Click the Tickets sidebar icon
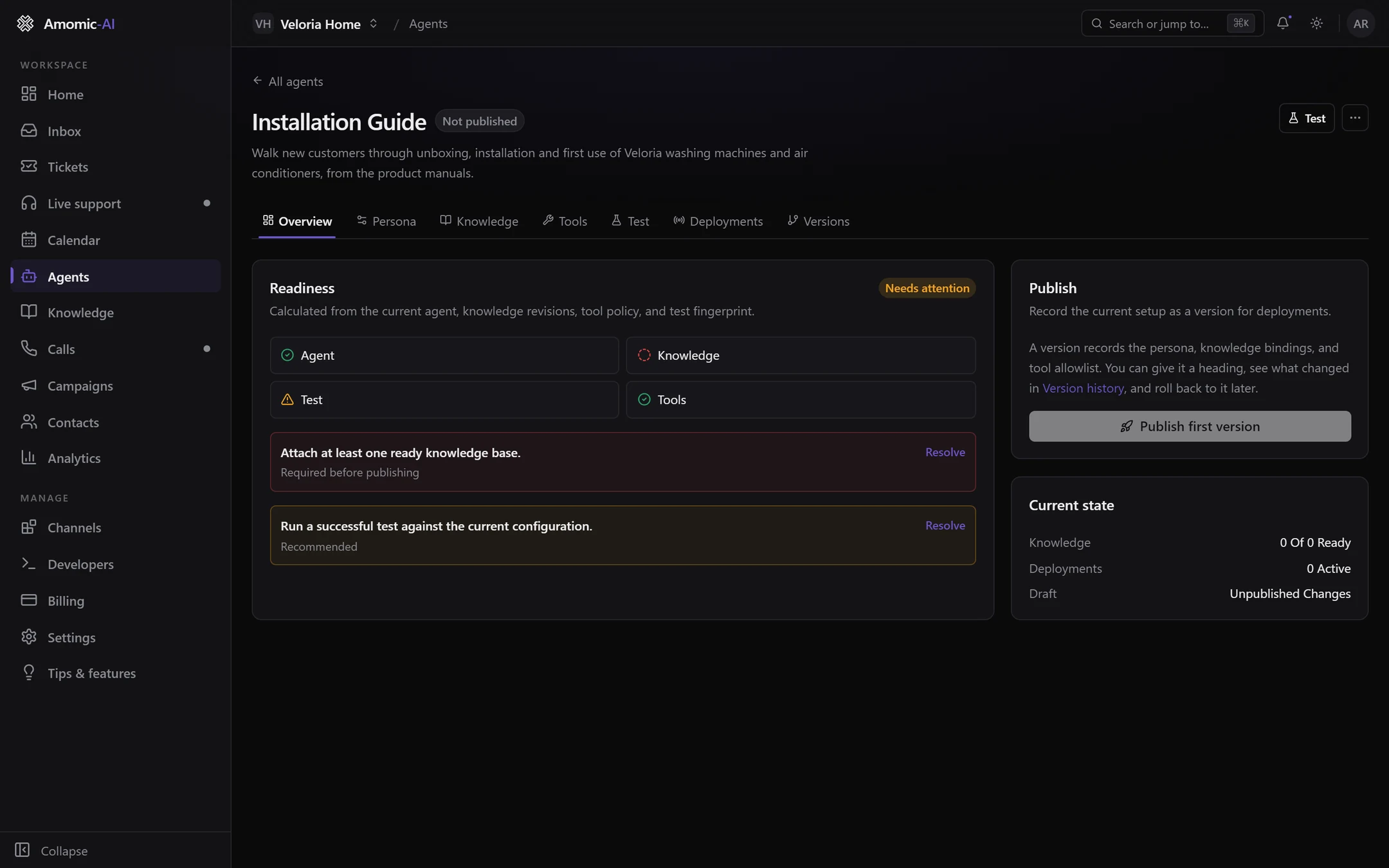1389x868 pixels. click(29, 167)
